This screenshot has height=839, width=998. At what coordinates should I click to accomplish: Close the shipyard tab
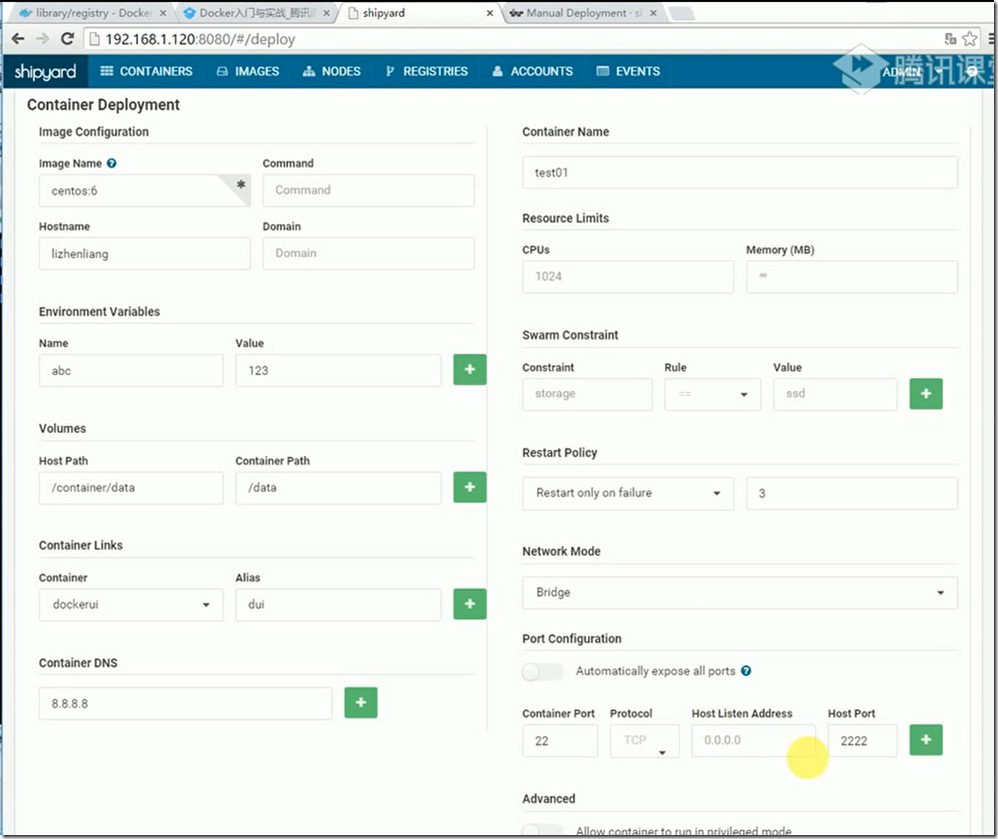click(x=489, y=13)
